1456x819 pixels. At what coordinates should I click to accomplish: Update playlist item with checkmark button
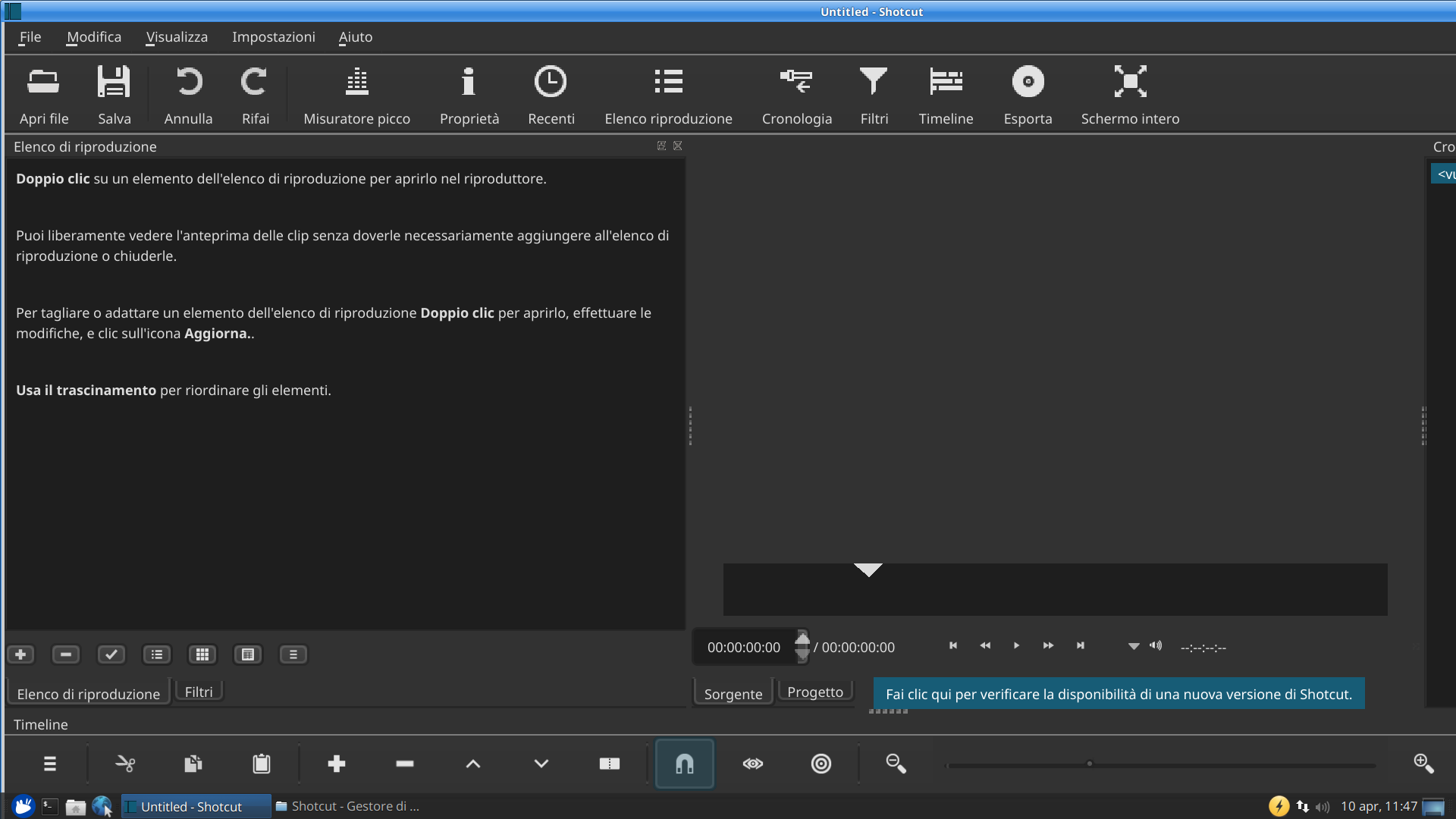(x=111, y=654)
